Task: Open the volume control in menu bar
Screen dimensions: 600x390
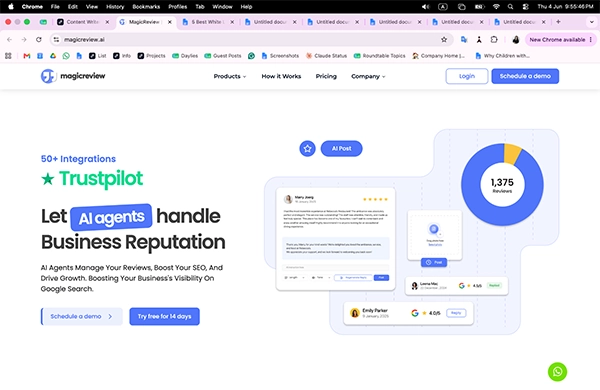Action: [x=425, y=7]
